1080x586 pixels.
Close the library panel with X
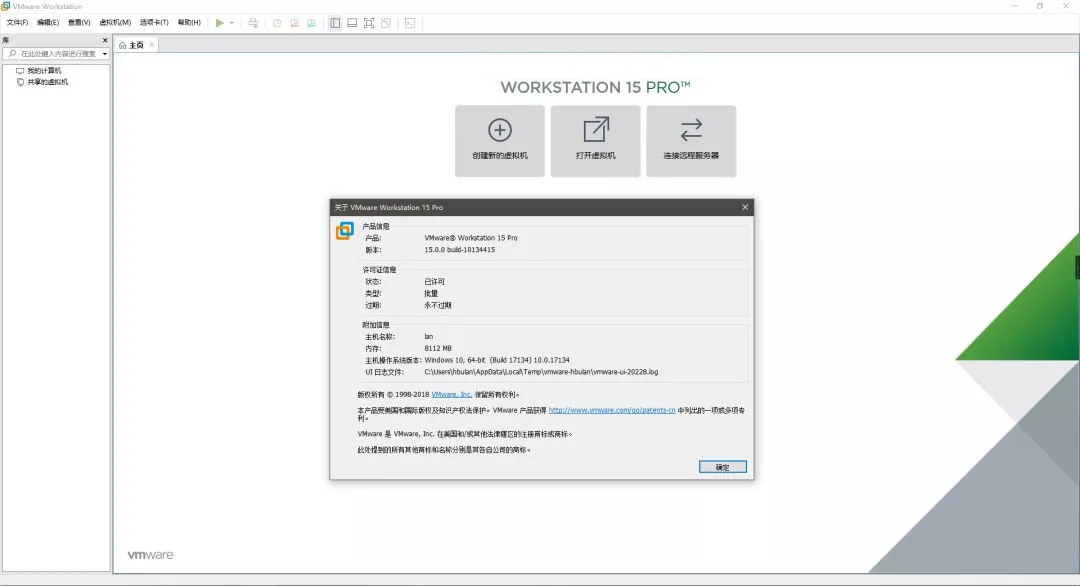click(105, 41)
